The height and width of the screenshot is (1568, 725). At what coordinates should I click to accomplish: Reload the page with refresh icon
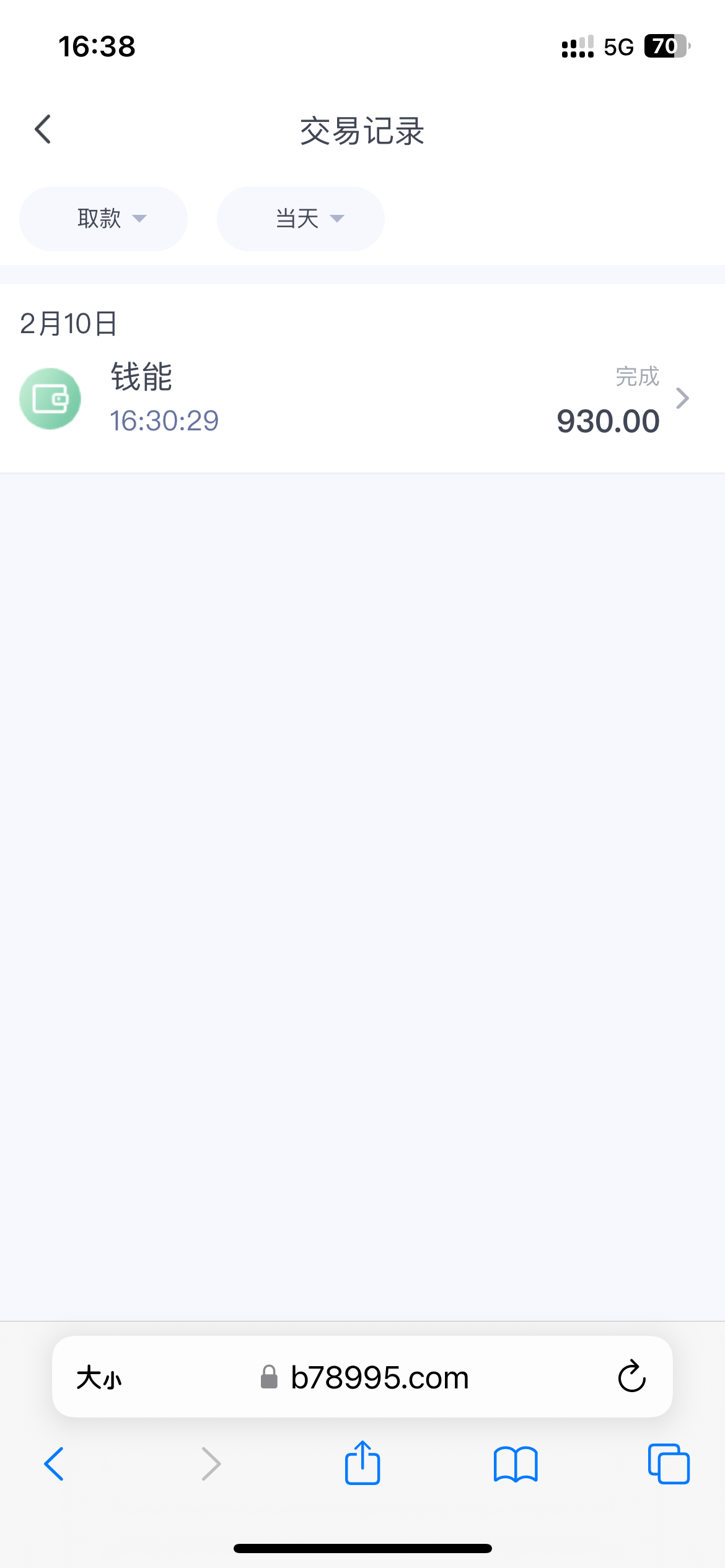tap(631, 1377)
